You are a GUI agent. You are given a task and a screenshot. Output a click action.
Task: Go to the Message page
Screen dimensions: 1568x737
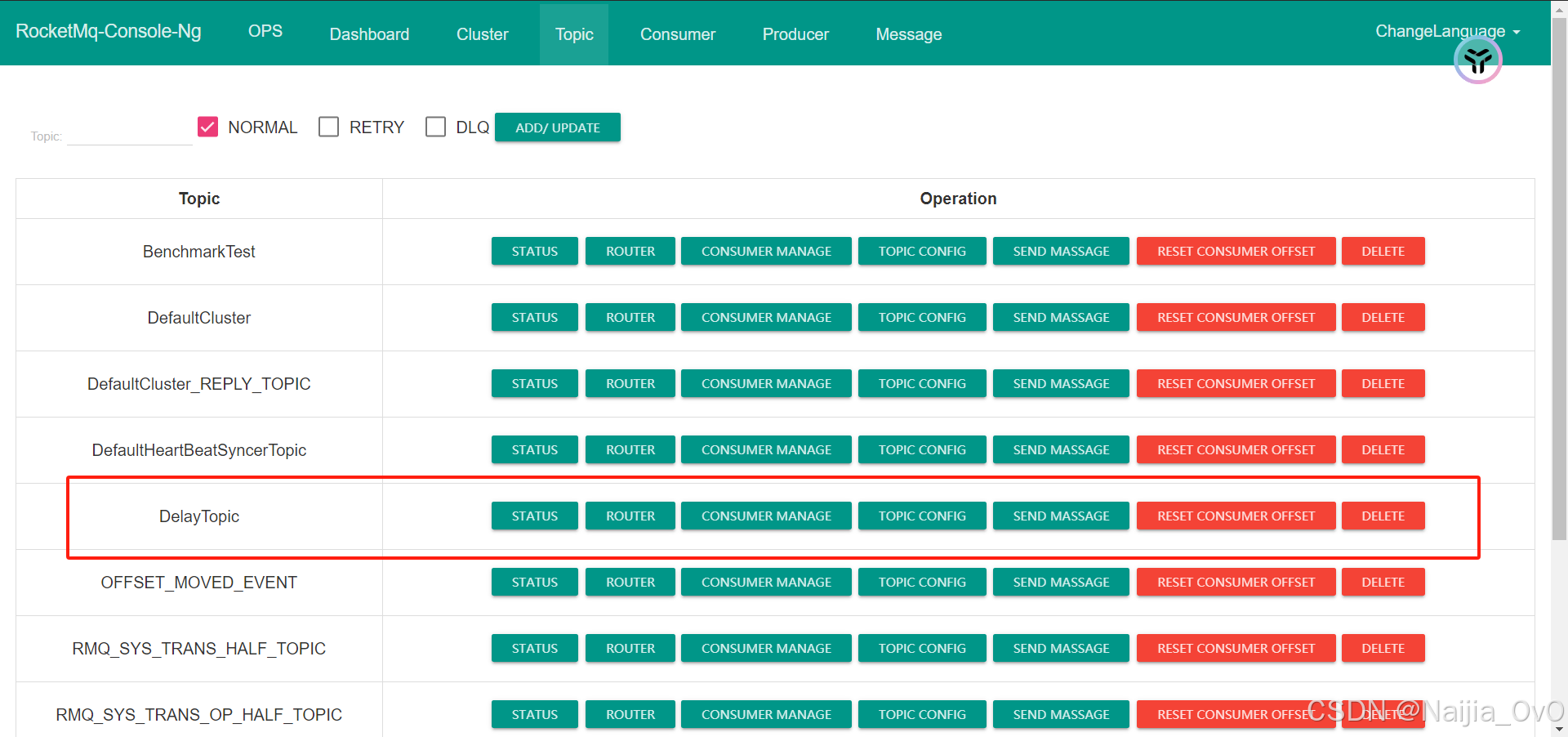pyautogui.click(x=909, y=34)
